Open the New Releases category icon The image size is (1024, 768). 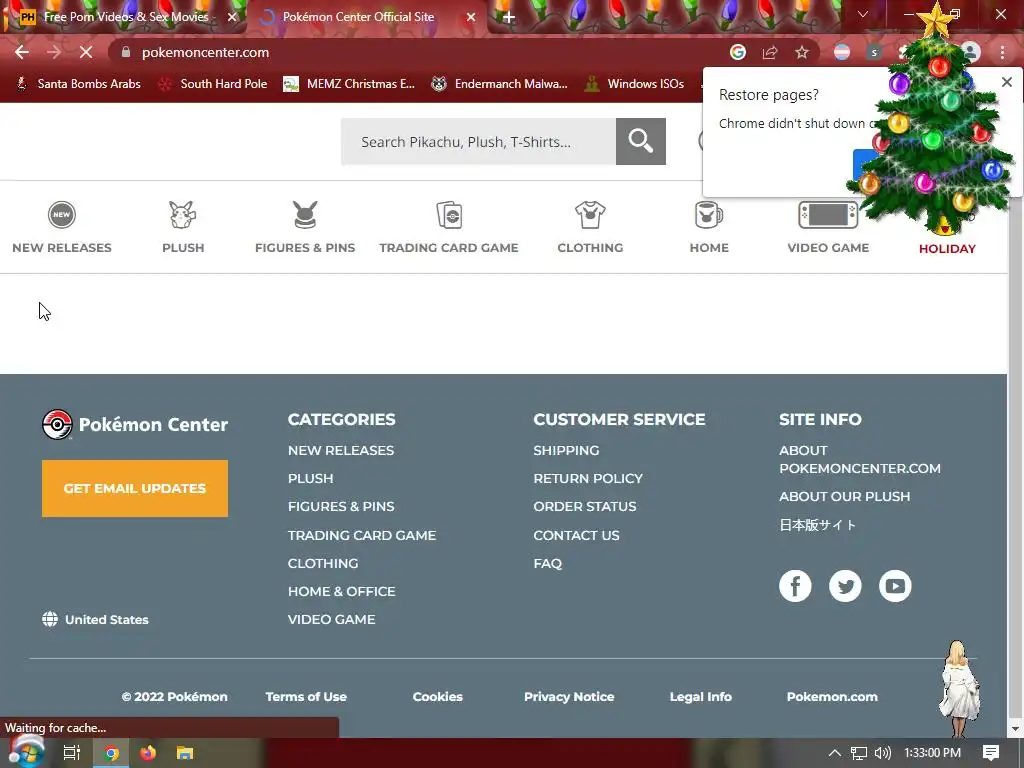61,215
